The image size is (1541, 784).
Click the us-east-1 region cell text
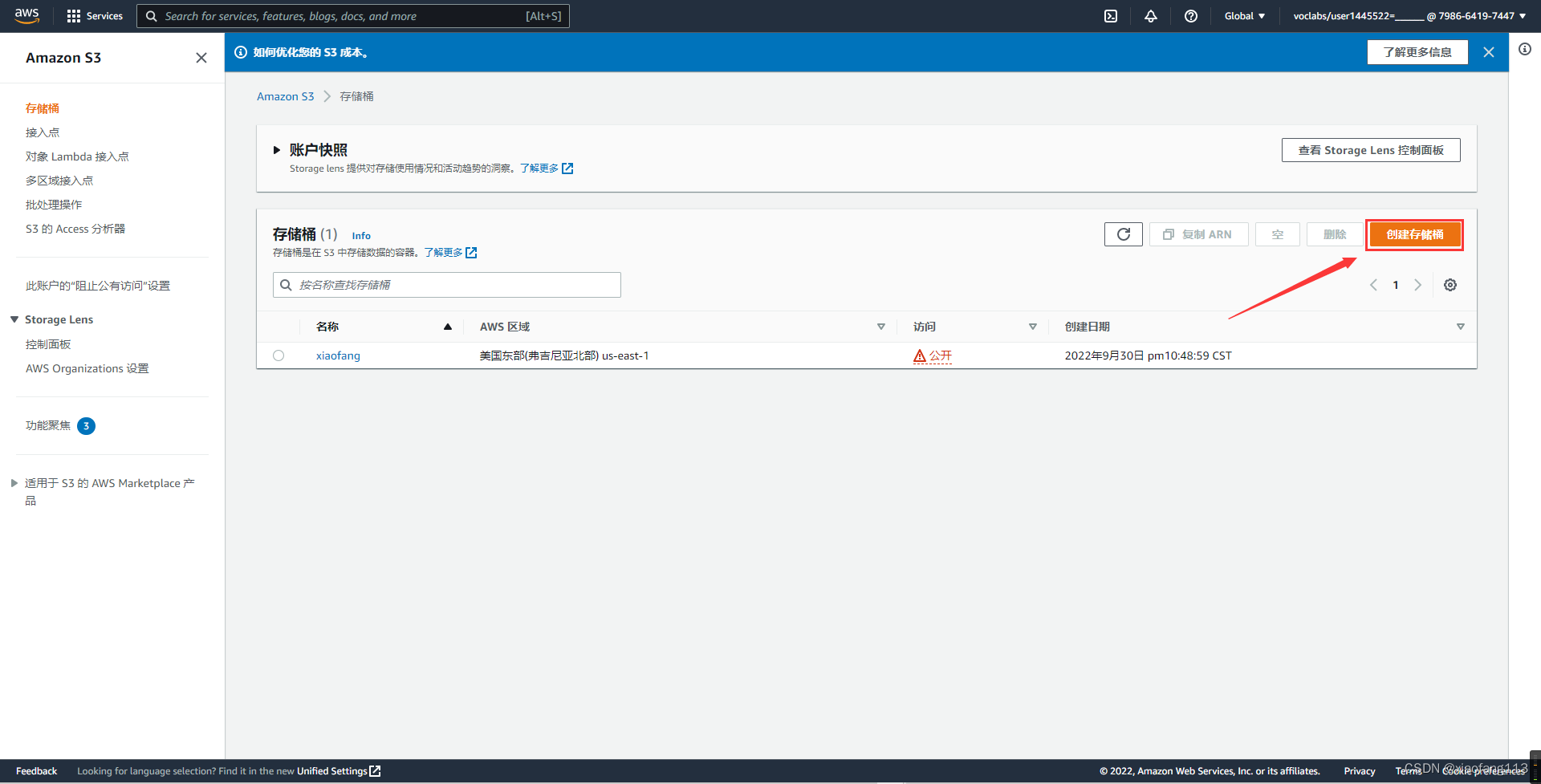point(564,355)
